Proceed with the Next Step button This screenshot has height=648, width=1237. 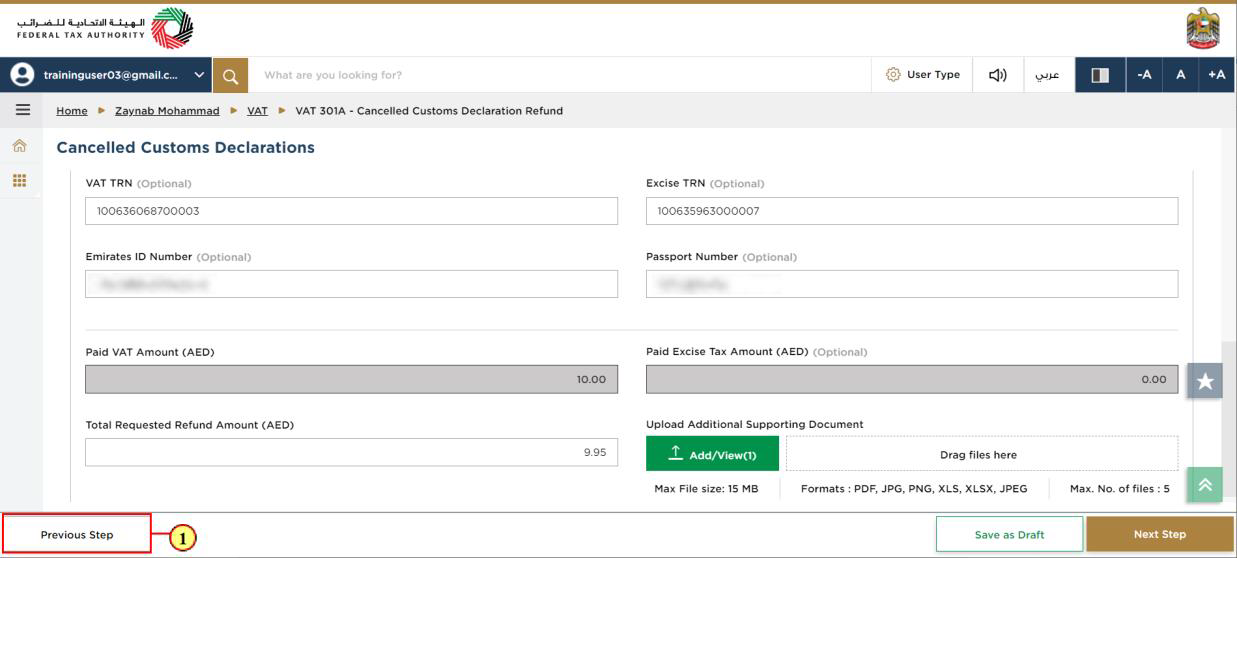(x=1160, y=534)
